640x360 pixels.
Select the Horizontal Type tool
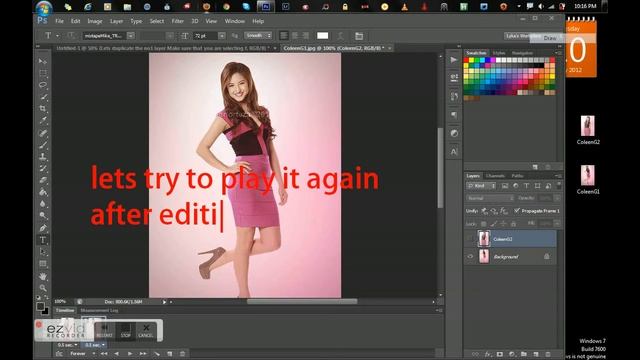[42, 240]
